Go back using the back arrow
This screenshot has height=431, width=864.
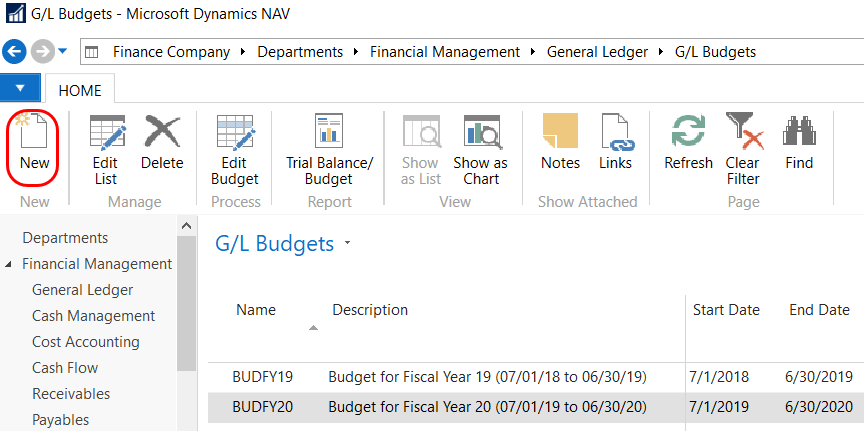(x=15, y=51)
